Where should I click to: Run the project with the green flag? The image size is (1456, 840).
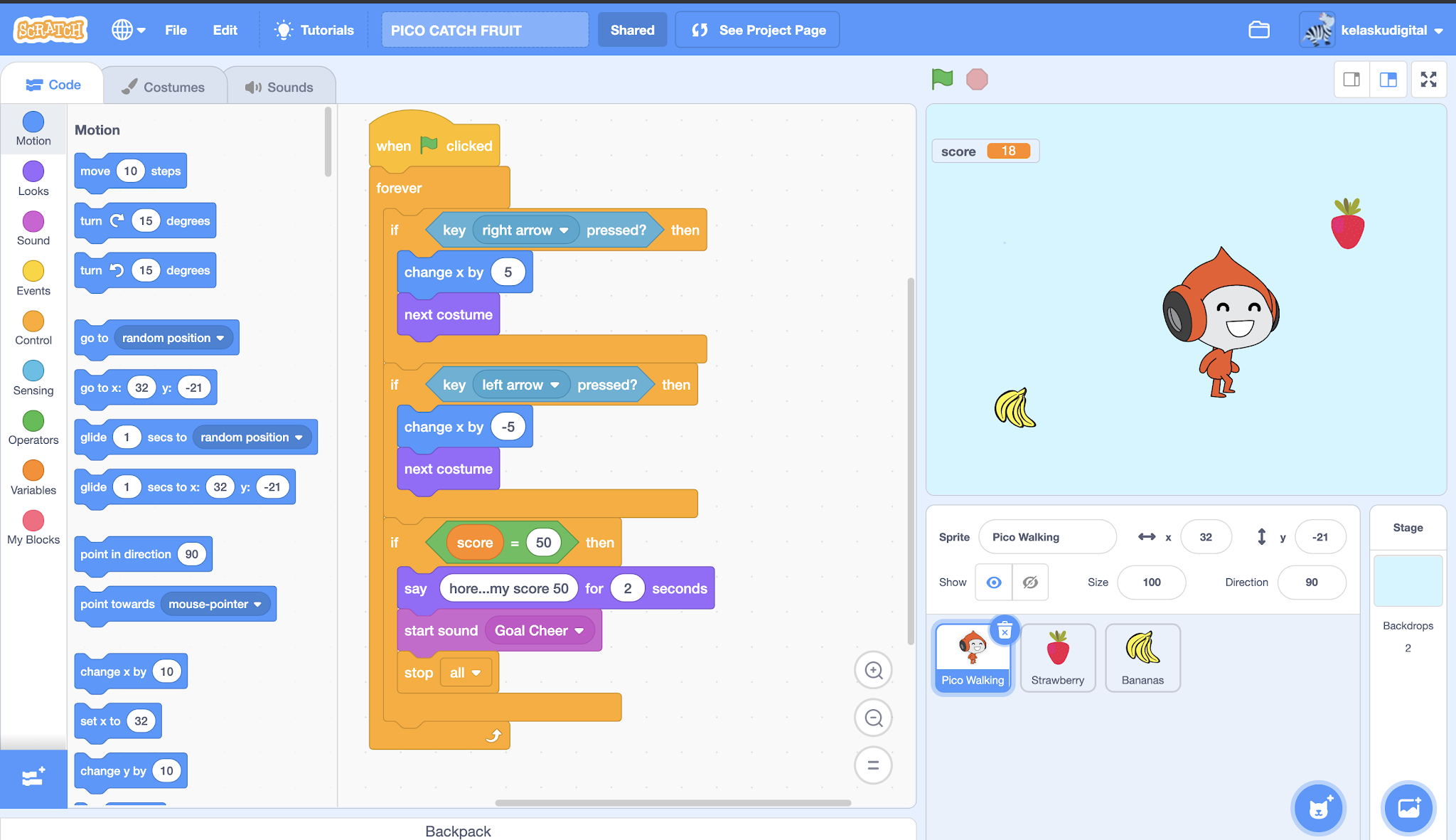(x=941, y=79)
